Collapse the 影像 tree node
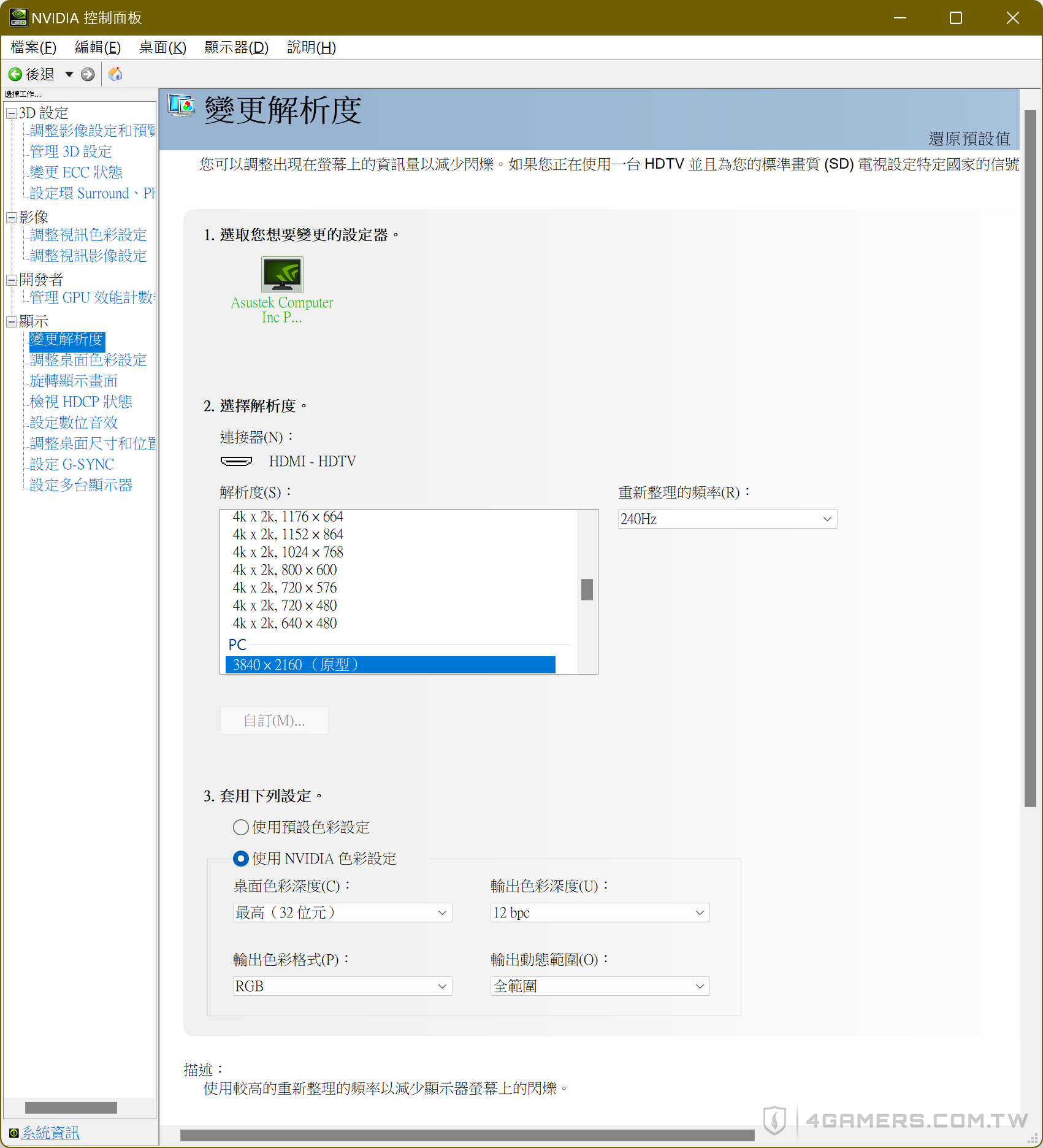This screenshot has width=1043, height=1148. pos(12,217)
